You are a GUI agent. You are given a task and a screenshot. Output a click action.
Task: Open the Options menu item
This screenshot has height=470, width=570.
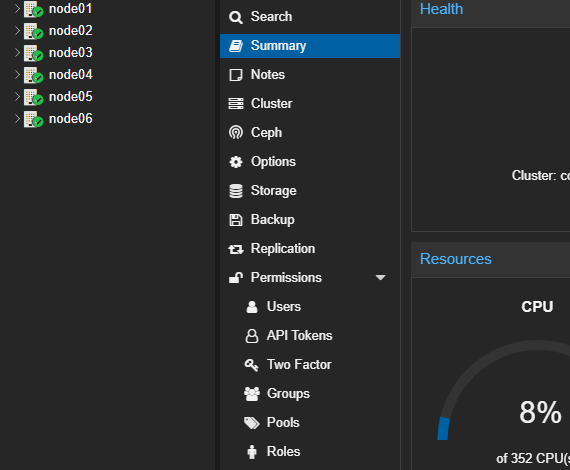(x=310, y=162)
